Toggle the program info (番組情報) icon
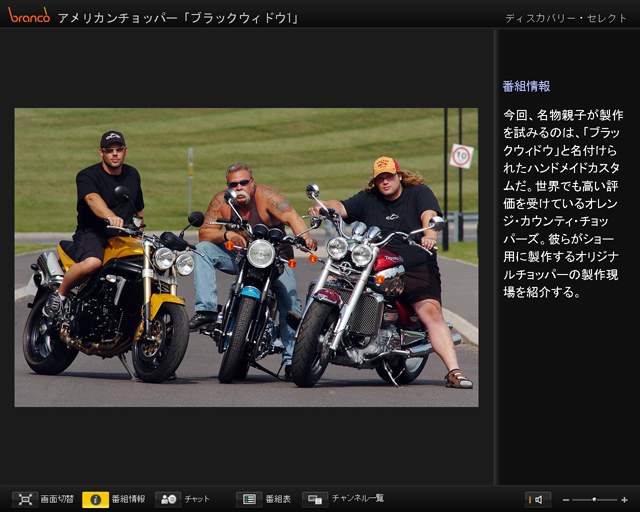This screenshot has height=512, width=640. pos(95,499)
